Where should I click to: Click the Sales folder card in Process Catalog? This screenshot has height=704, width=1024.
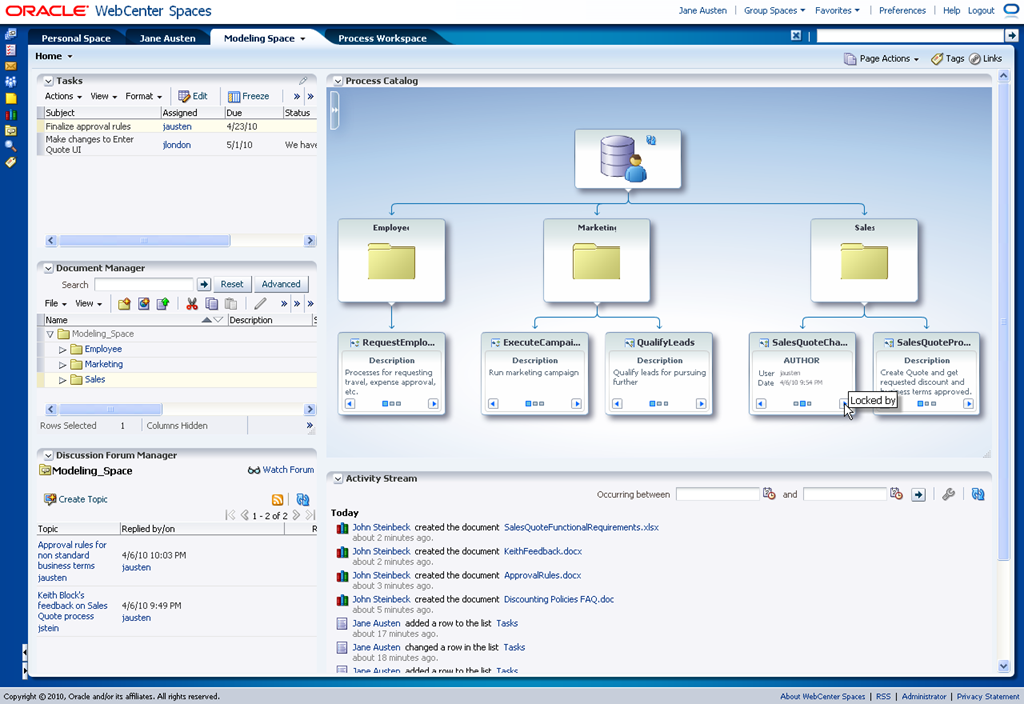(x=864, y=260)
